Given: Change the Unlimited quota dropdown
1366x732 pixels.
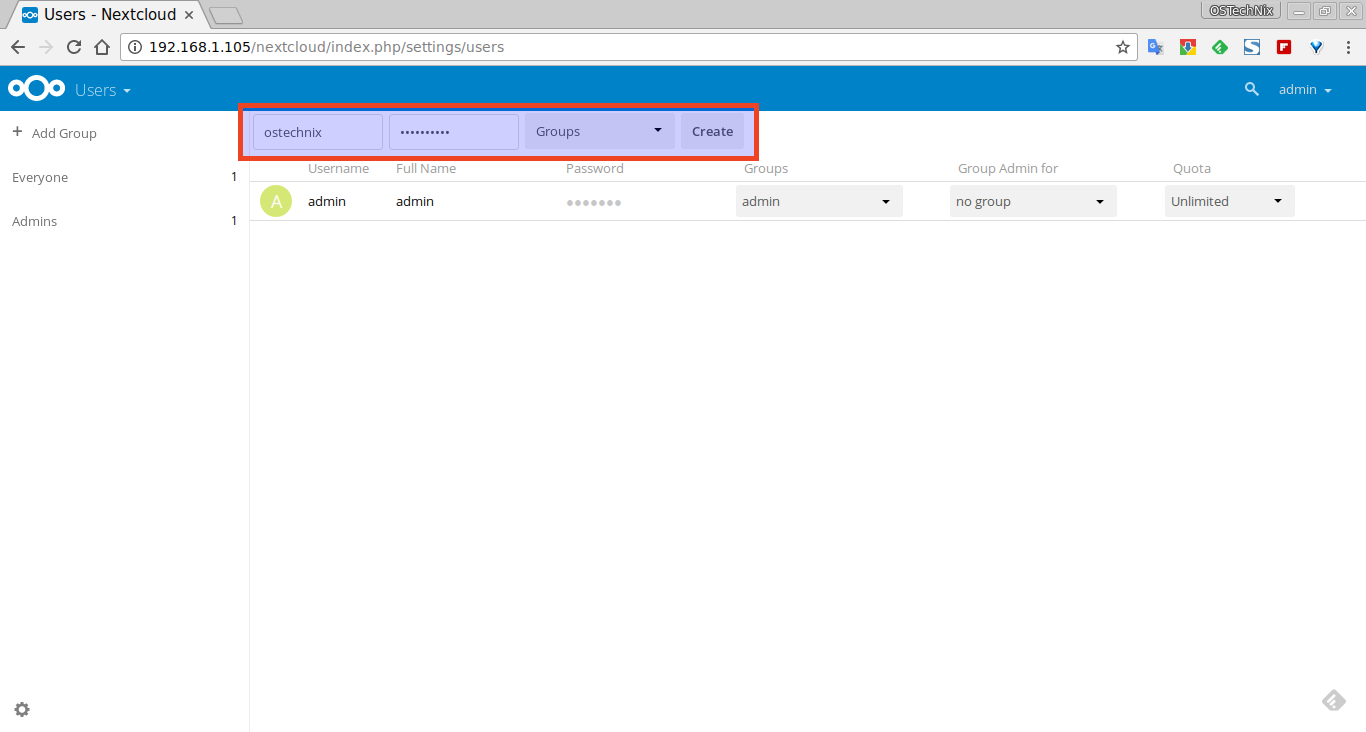Looking at the screenshot, I should click(1228, 201).
